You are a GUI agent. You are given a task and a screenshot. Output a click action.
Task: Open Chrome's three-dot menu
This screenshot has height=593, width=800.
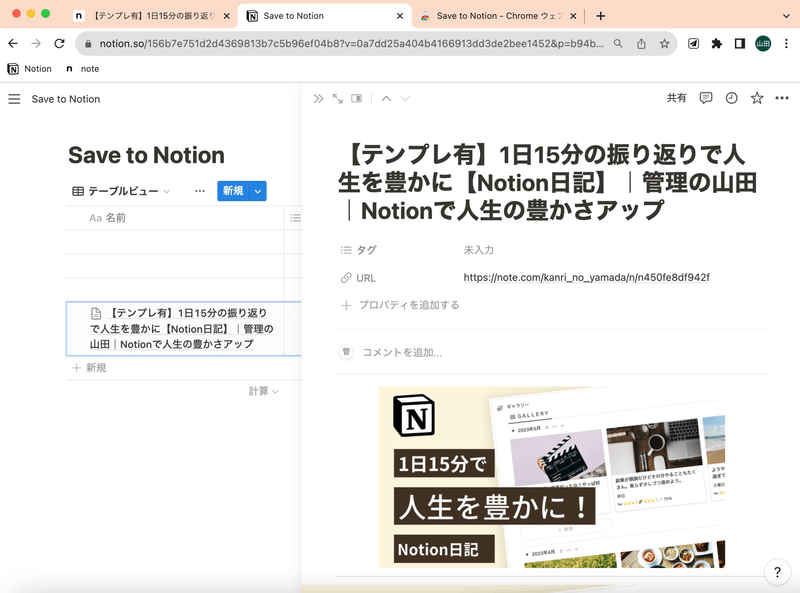tap(786, 44)
